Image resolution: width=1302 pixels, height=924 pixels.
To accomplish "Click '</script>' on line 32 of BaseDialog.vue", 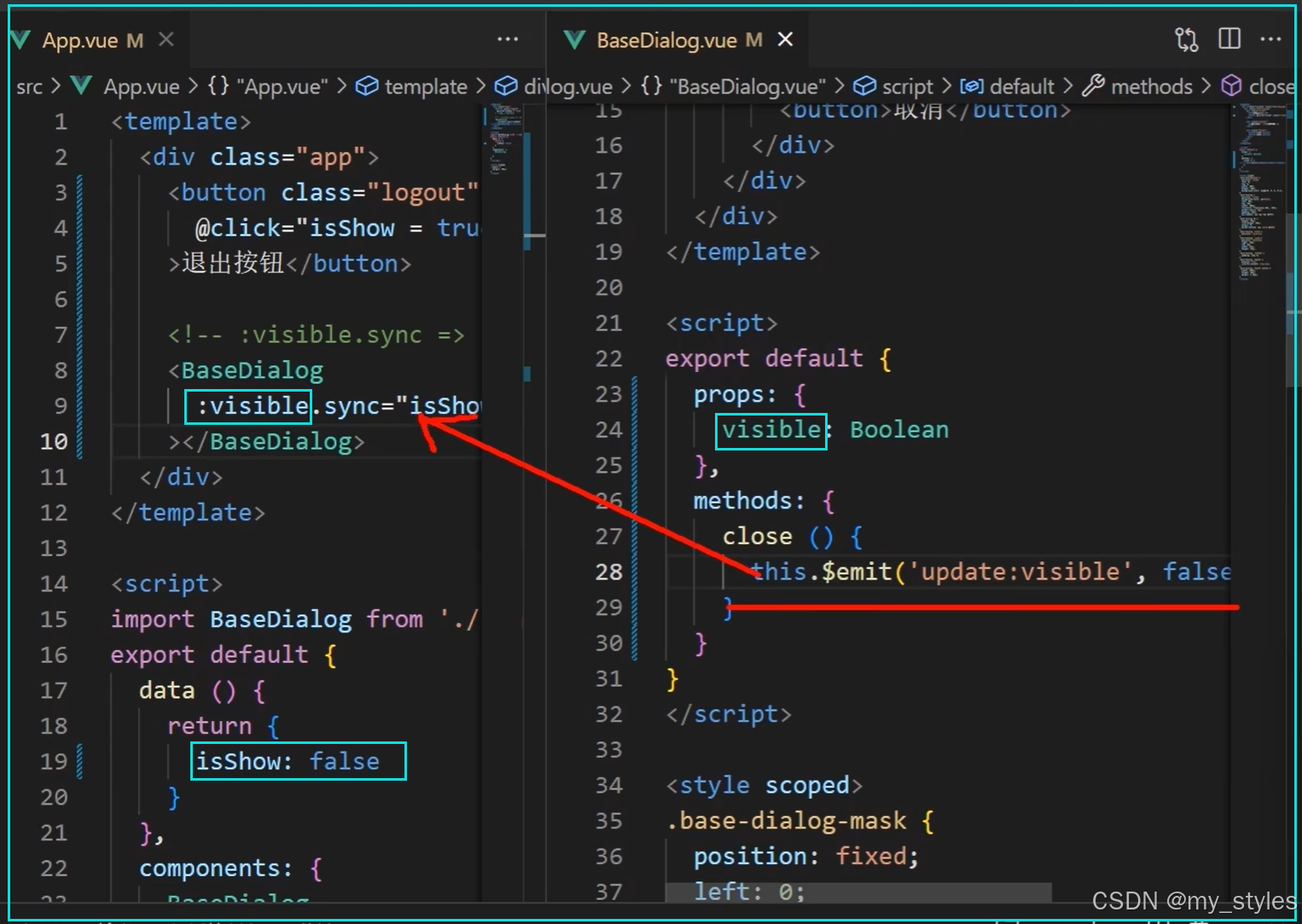I will [729, 714].
